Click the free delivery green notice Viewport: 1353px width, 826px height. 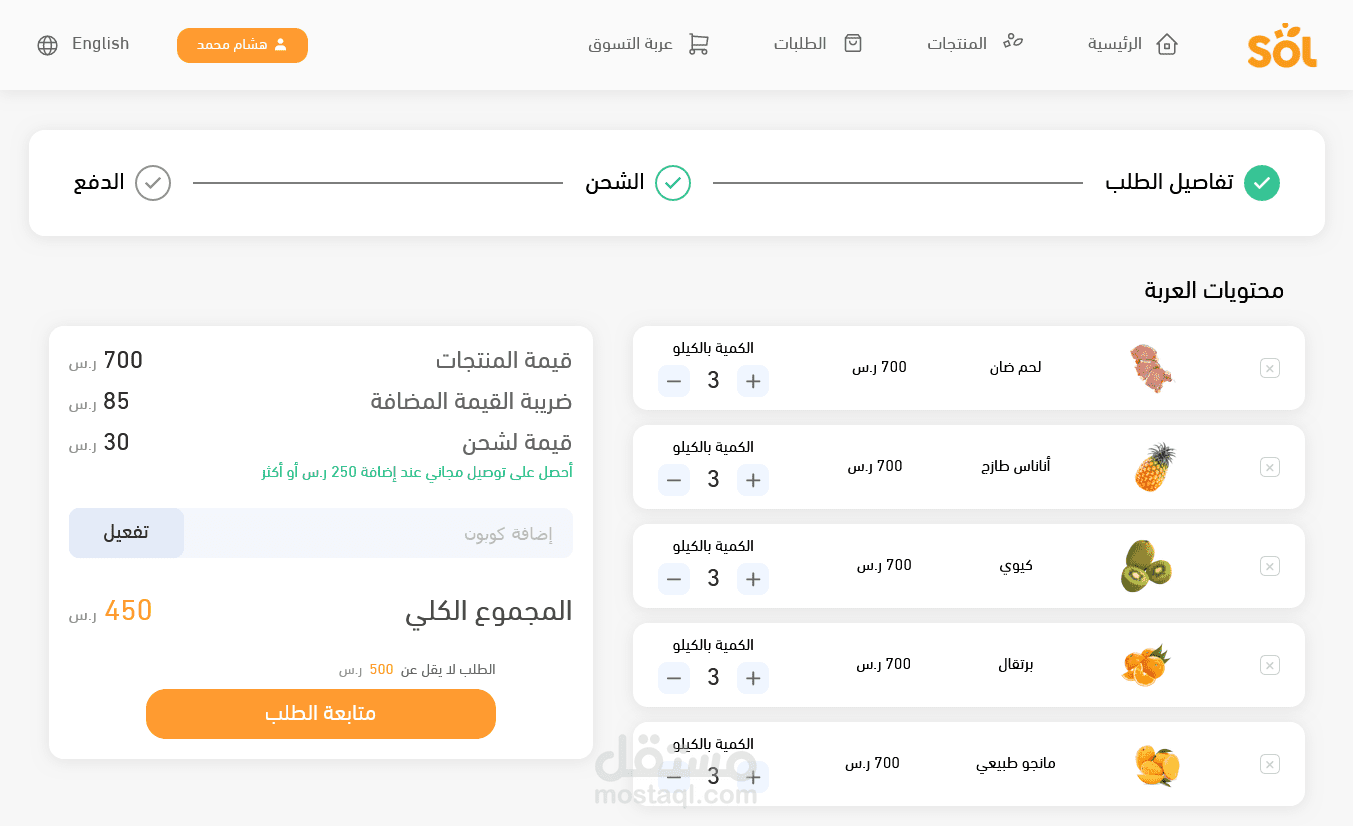[417, 472]
